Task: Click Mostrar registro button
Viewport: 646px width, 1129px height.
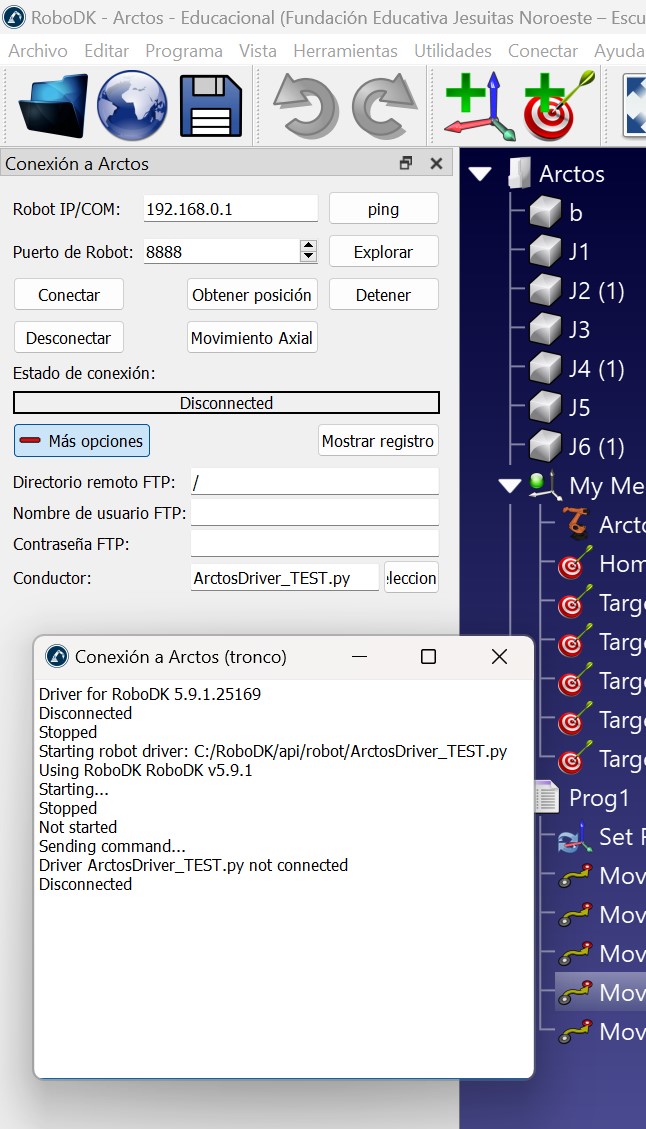Action: click(378, 441)
